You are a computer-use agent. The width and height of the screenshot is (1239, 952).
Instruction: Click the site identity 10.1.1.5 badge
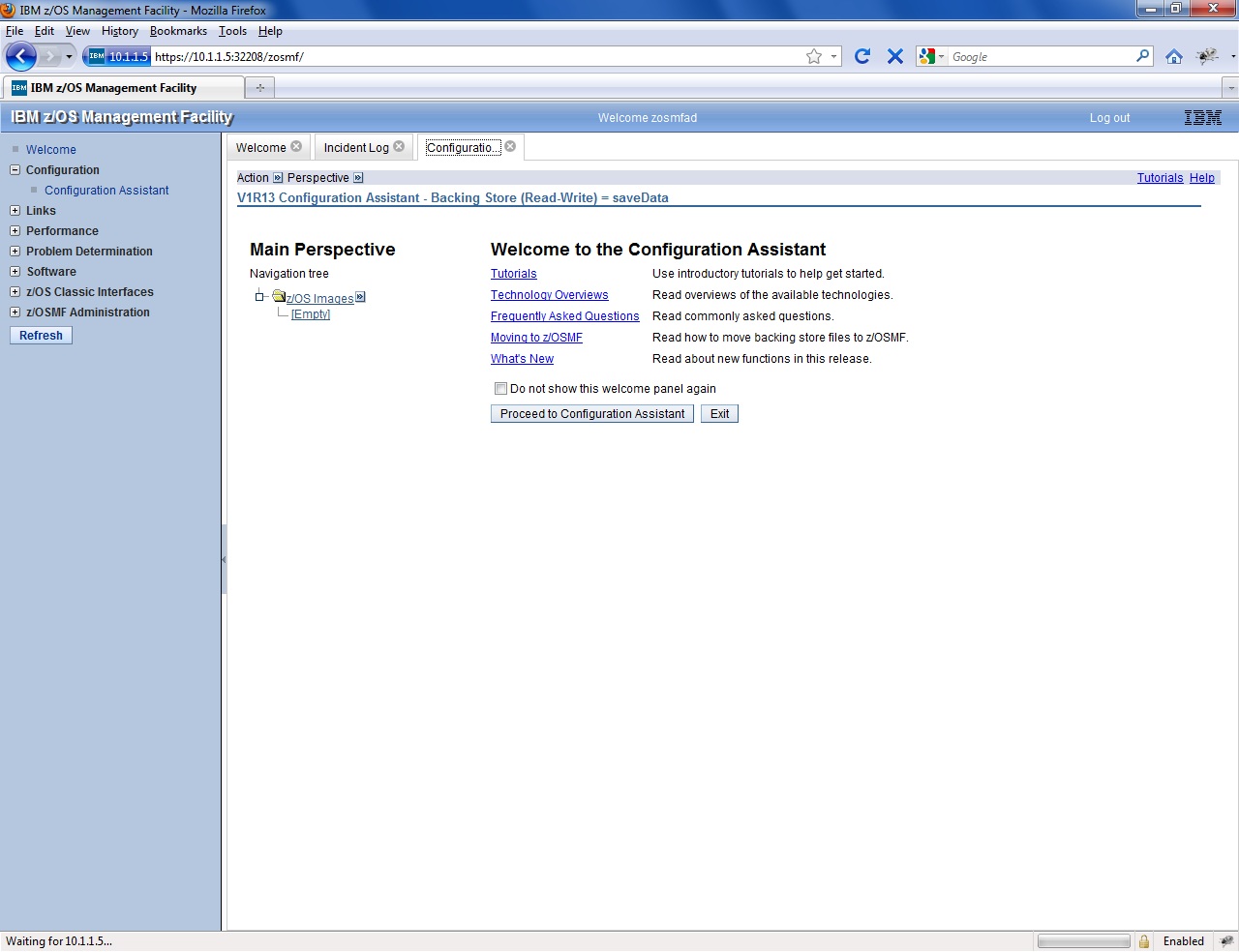pos(118,56)
